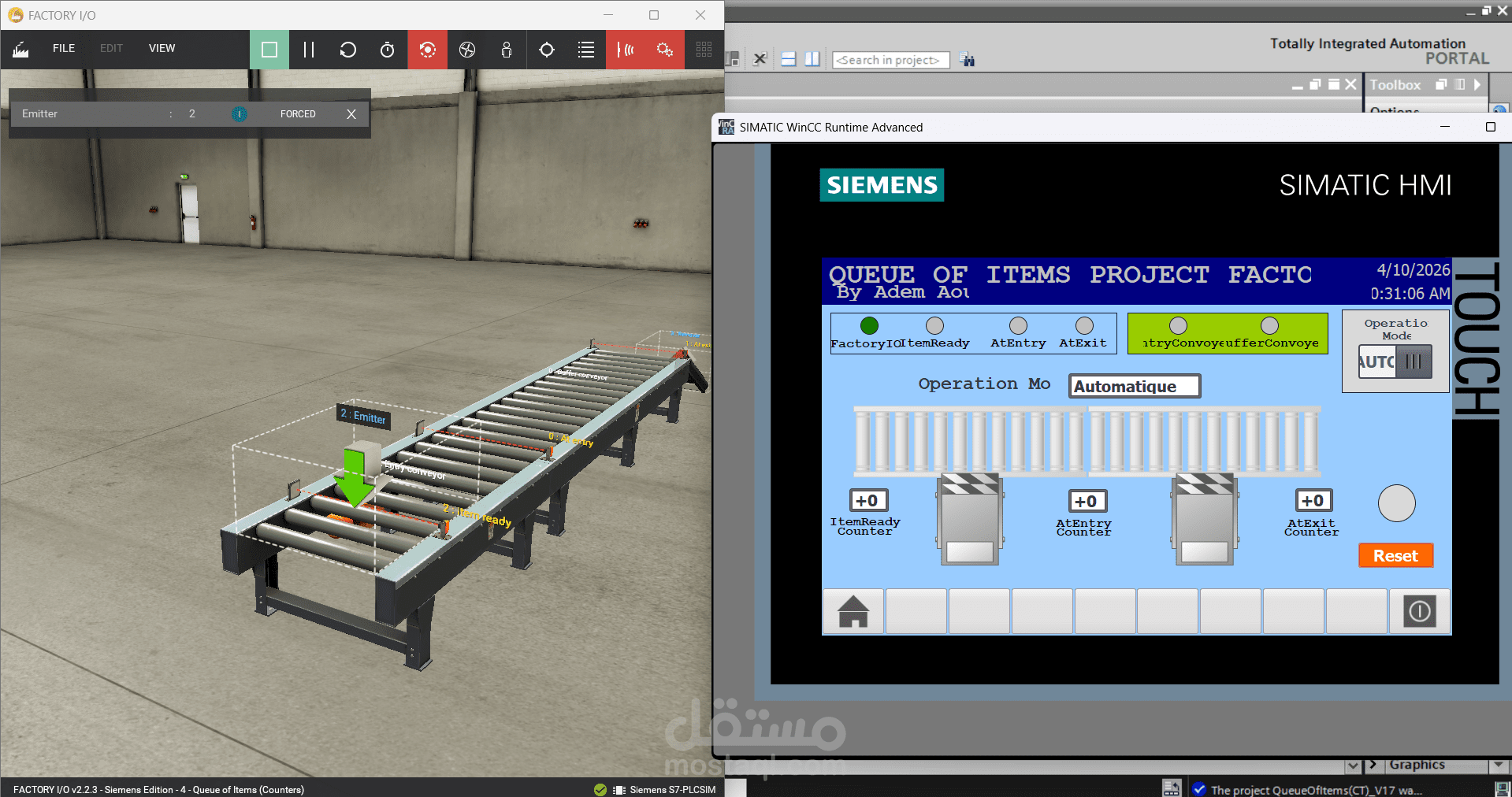
Task: Click the down arrow left of Graphics pane
Action: click(x=1353, y=765)
